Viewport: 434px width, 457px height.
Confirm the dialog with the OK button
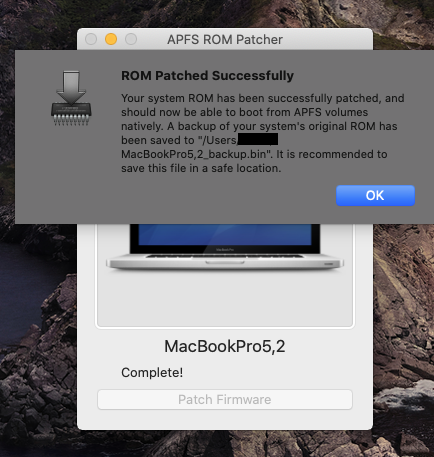(375, 195)
